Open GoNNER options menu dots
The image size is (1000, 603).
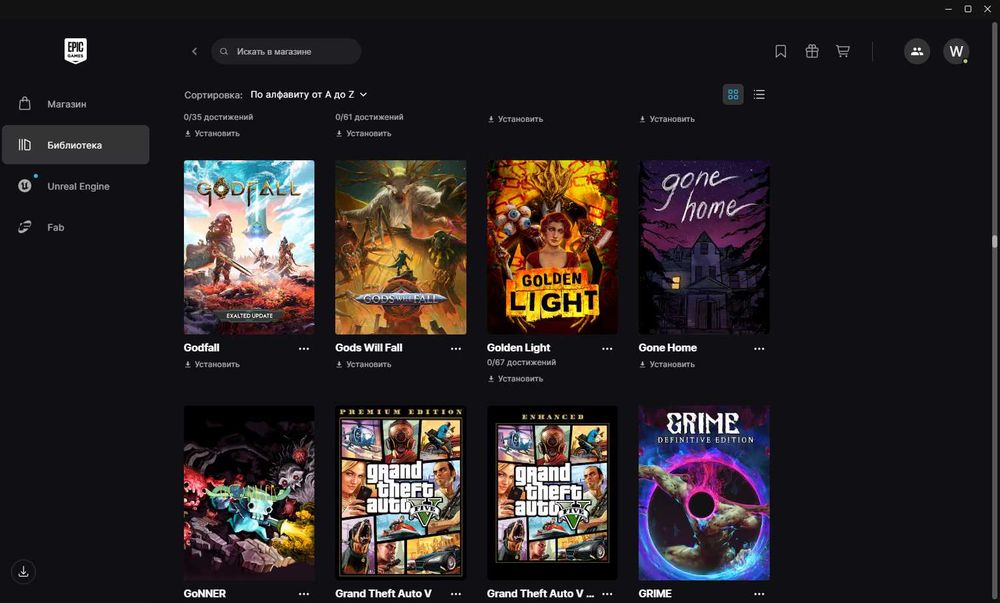click(304, 594)
